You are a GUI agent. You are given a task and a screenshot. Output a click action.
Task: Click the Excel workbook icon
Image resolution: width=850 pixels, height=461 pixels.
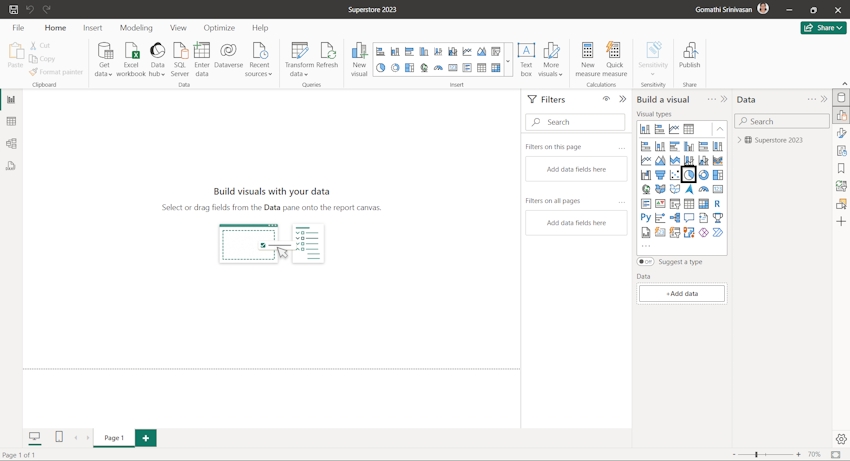pos(131,52)
